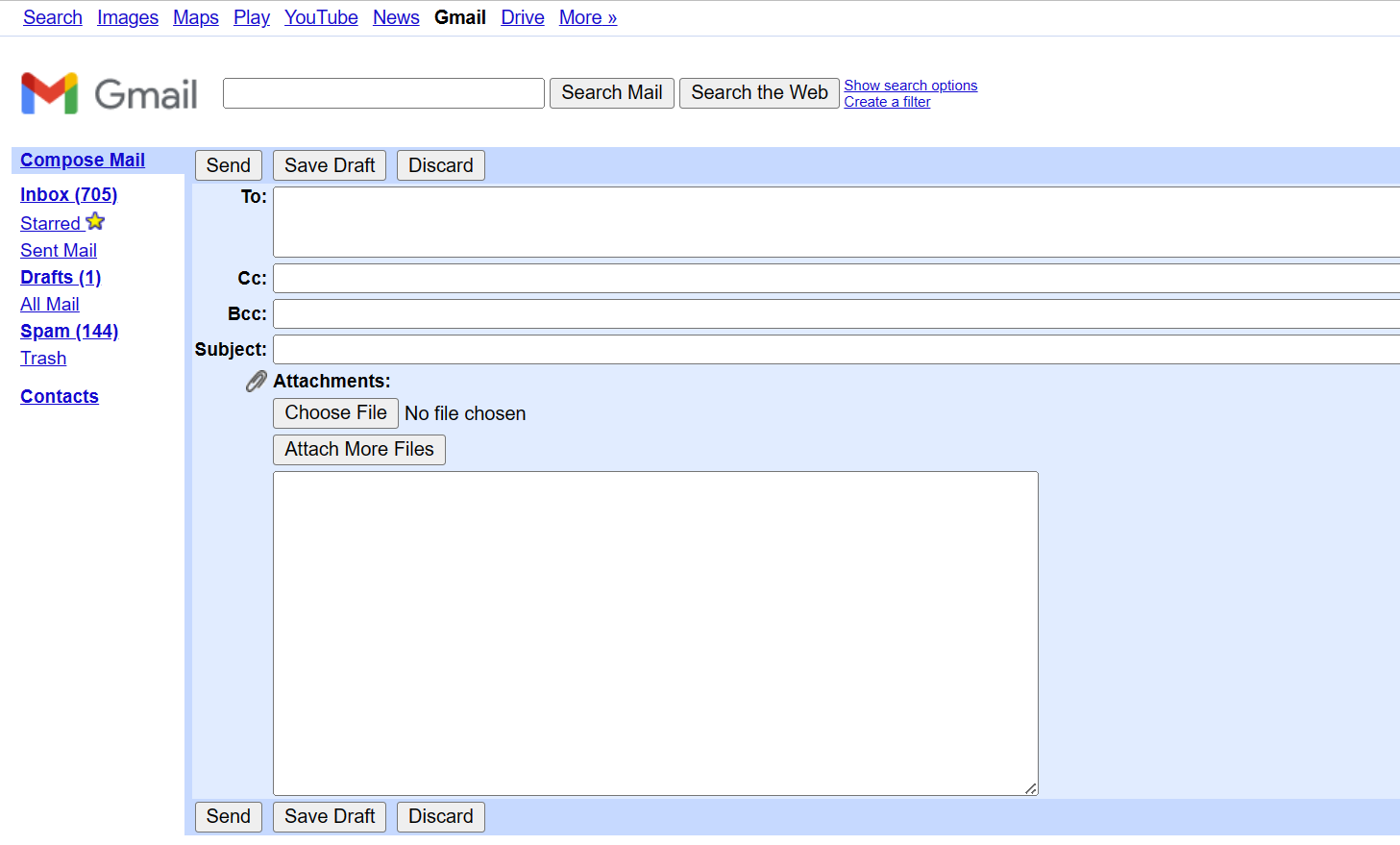This screenshot has width=1400, height=845.
Task: Open the Drafts folder
Action: (60, 277)
